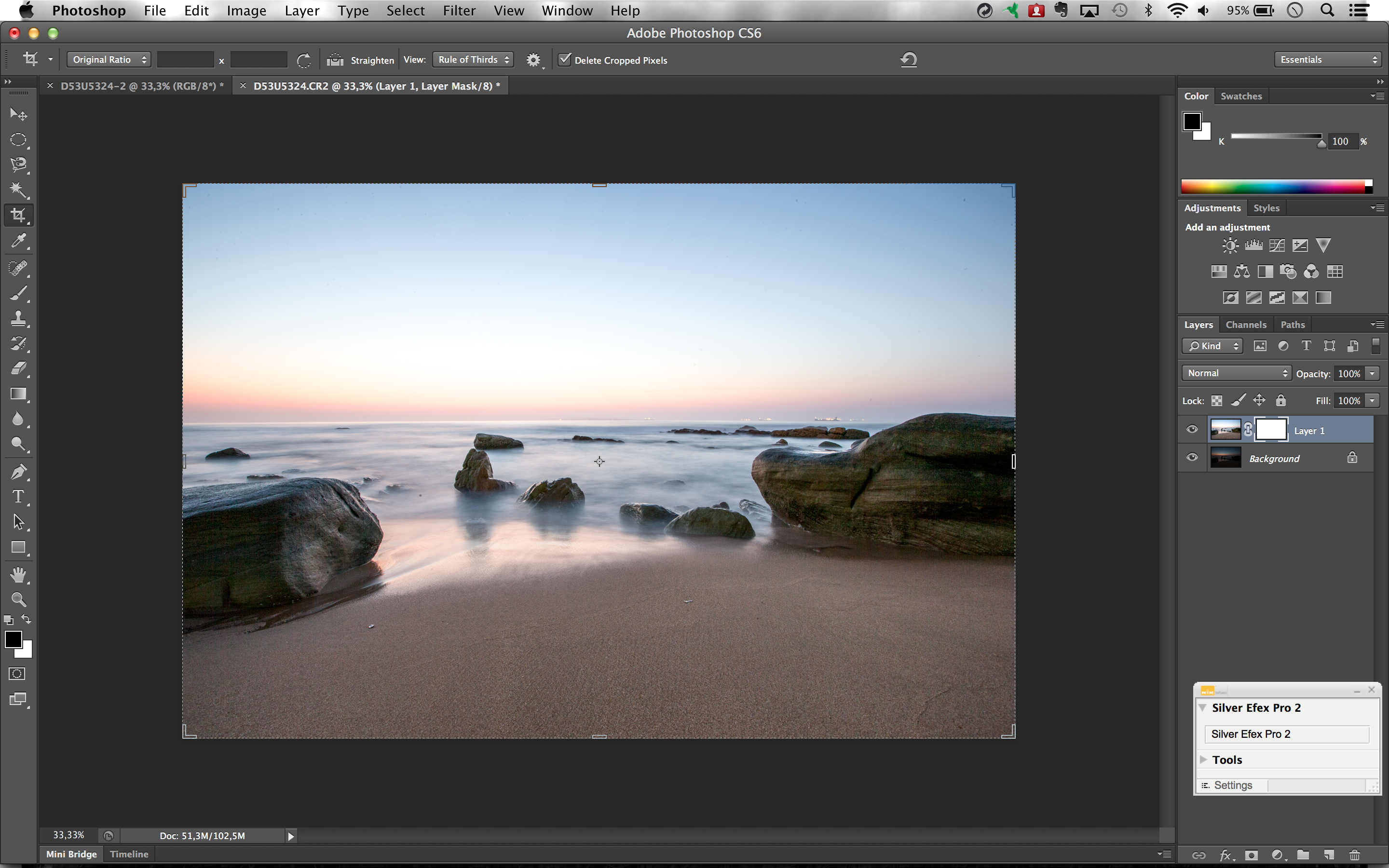Select the Lasso tool

(x=19, y=164)
